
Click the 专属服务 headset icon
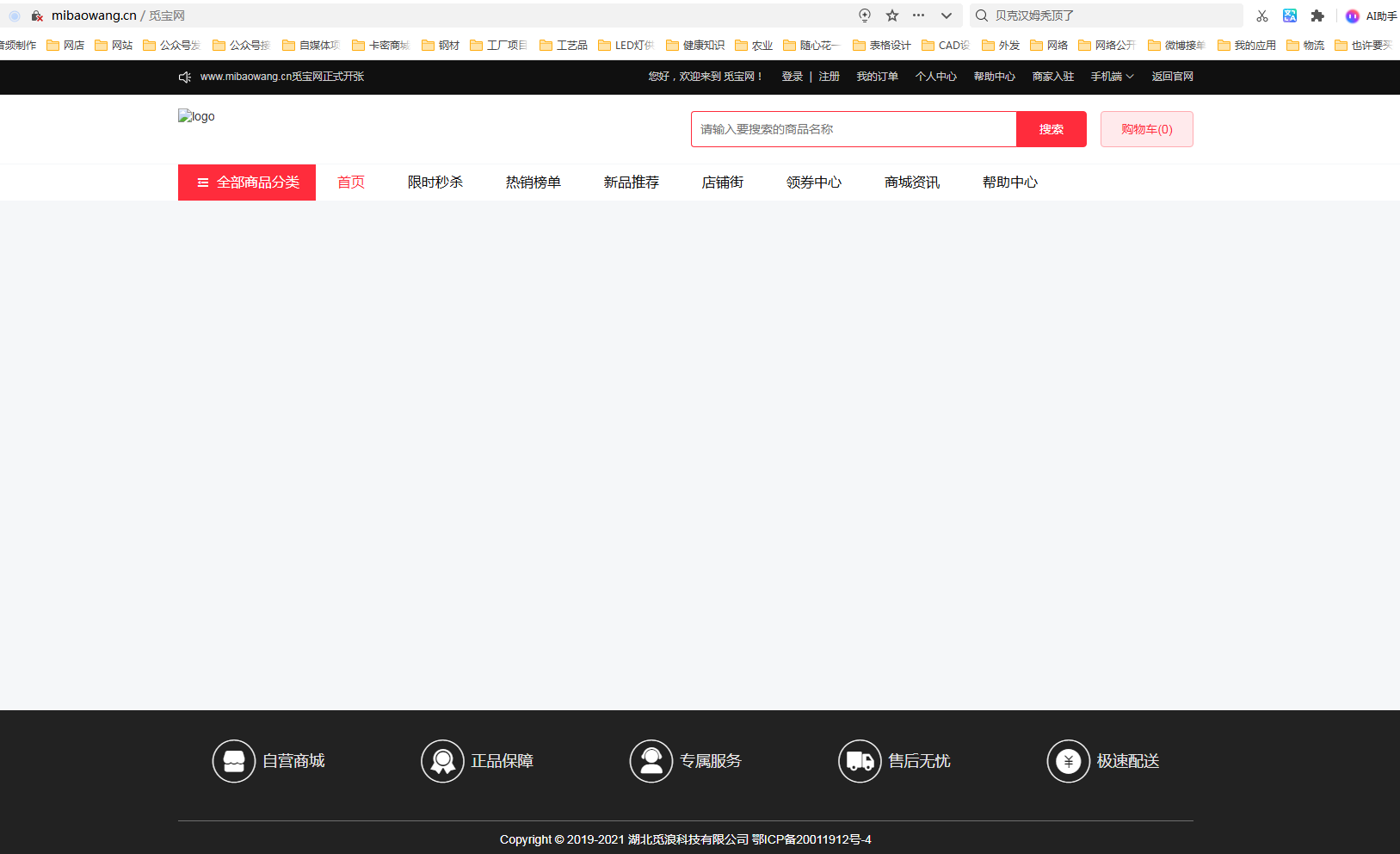tap(651, 761)
